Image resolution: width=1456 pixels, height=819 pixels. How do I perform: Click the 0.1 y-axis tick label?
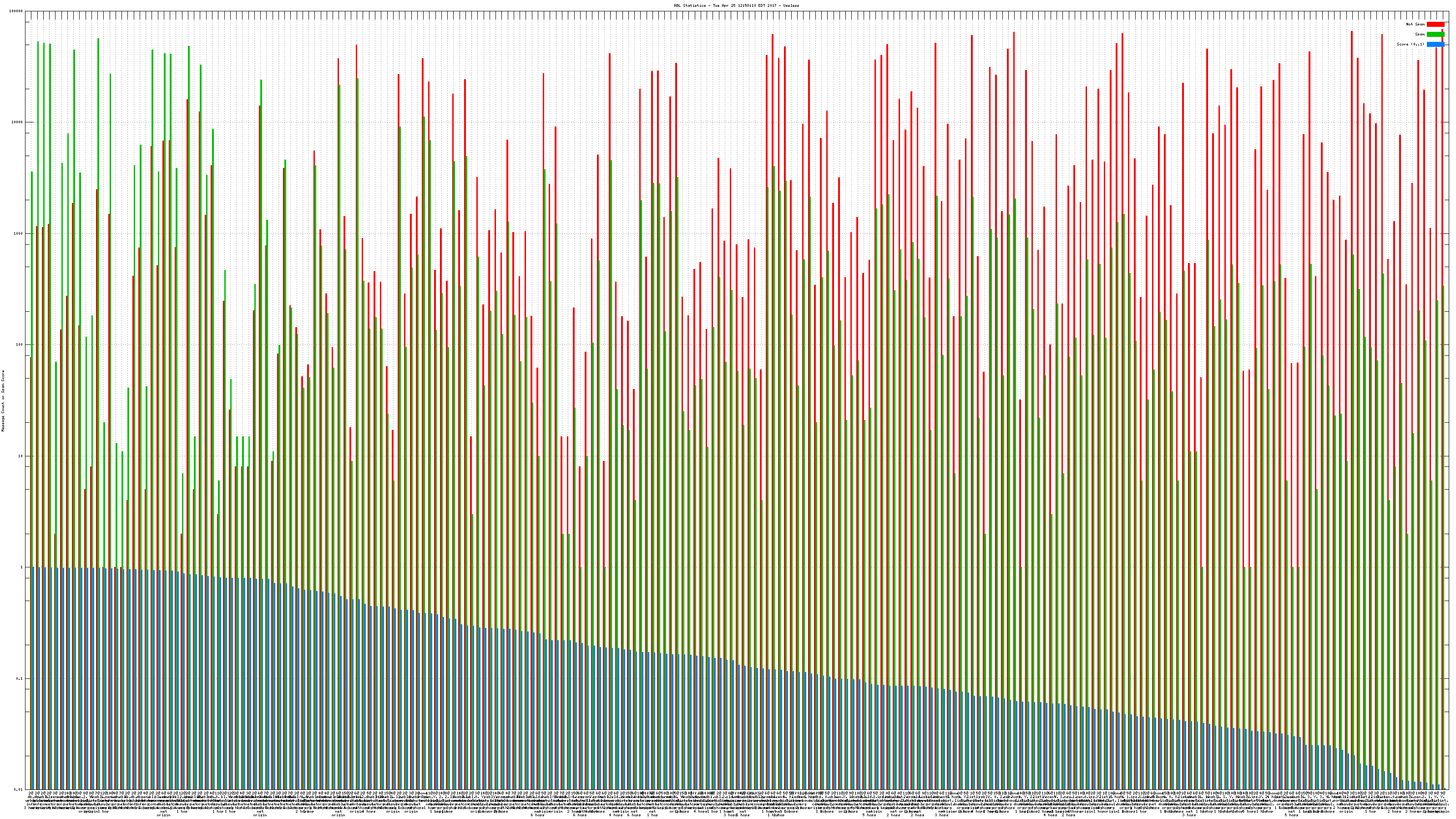click(x=20, y=678)
